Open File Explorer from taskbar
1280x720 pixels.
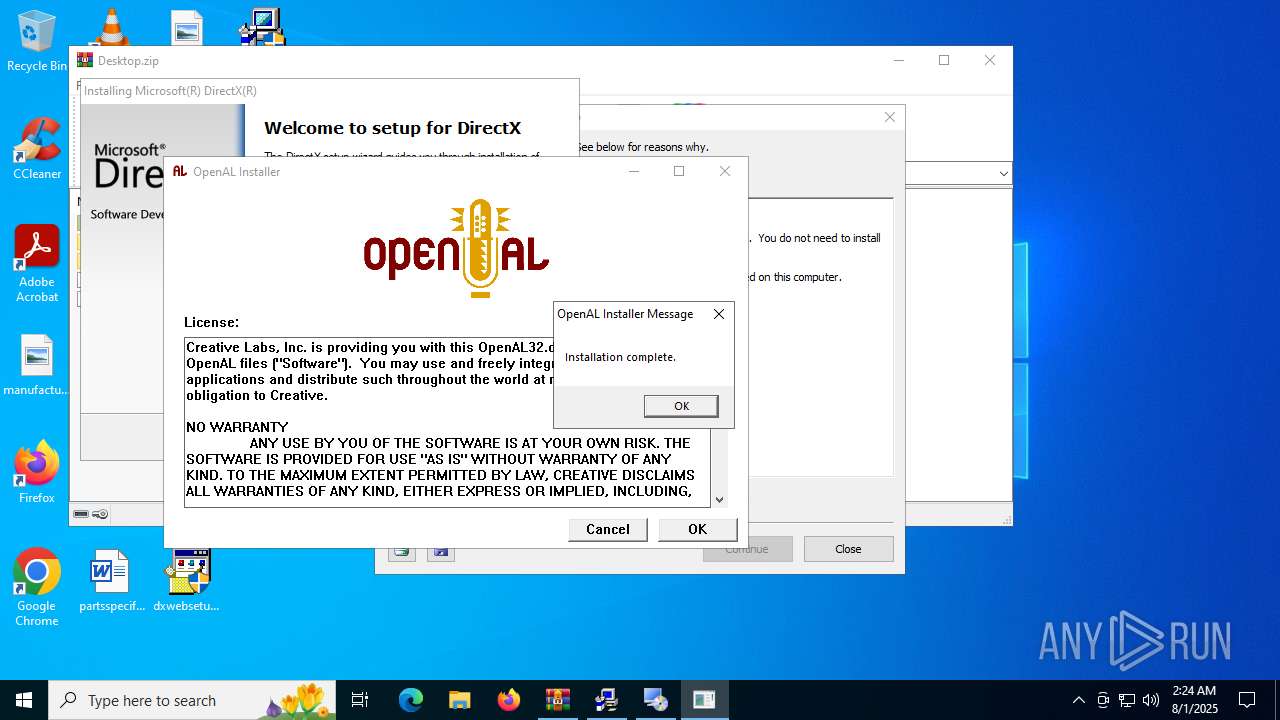click(x=459, y=700)
